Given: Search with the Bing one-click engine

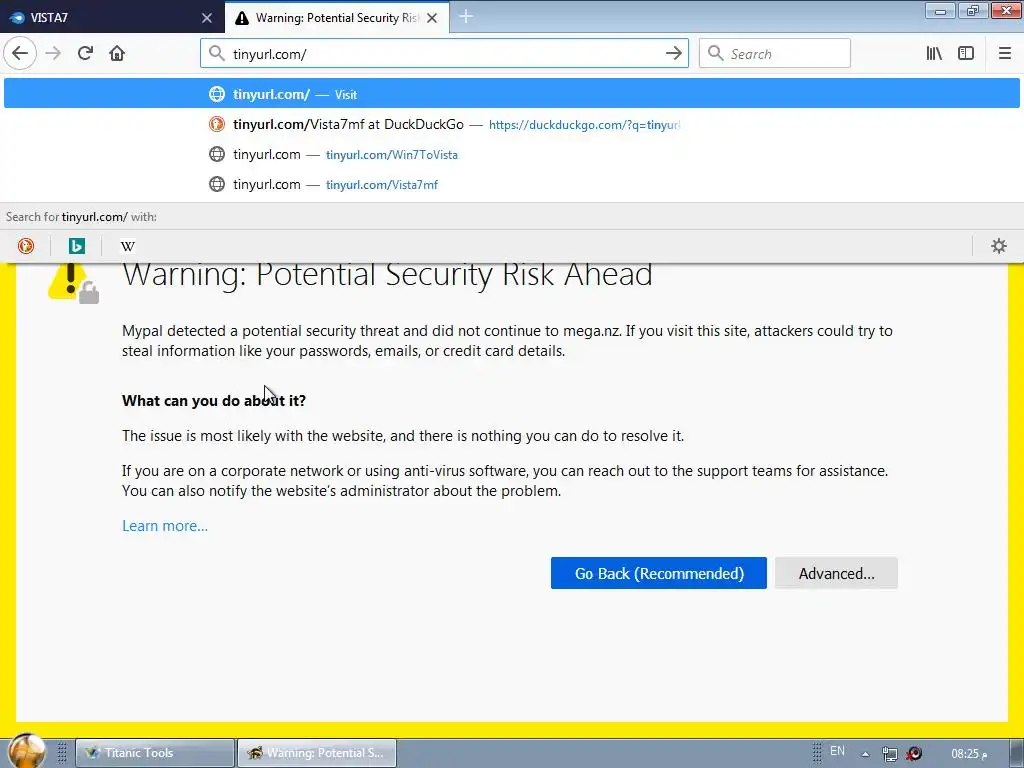Looking at the screenshot, I should [x=76, y=246].
